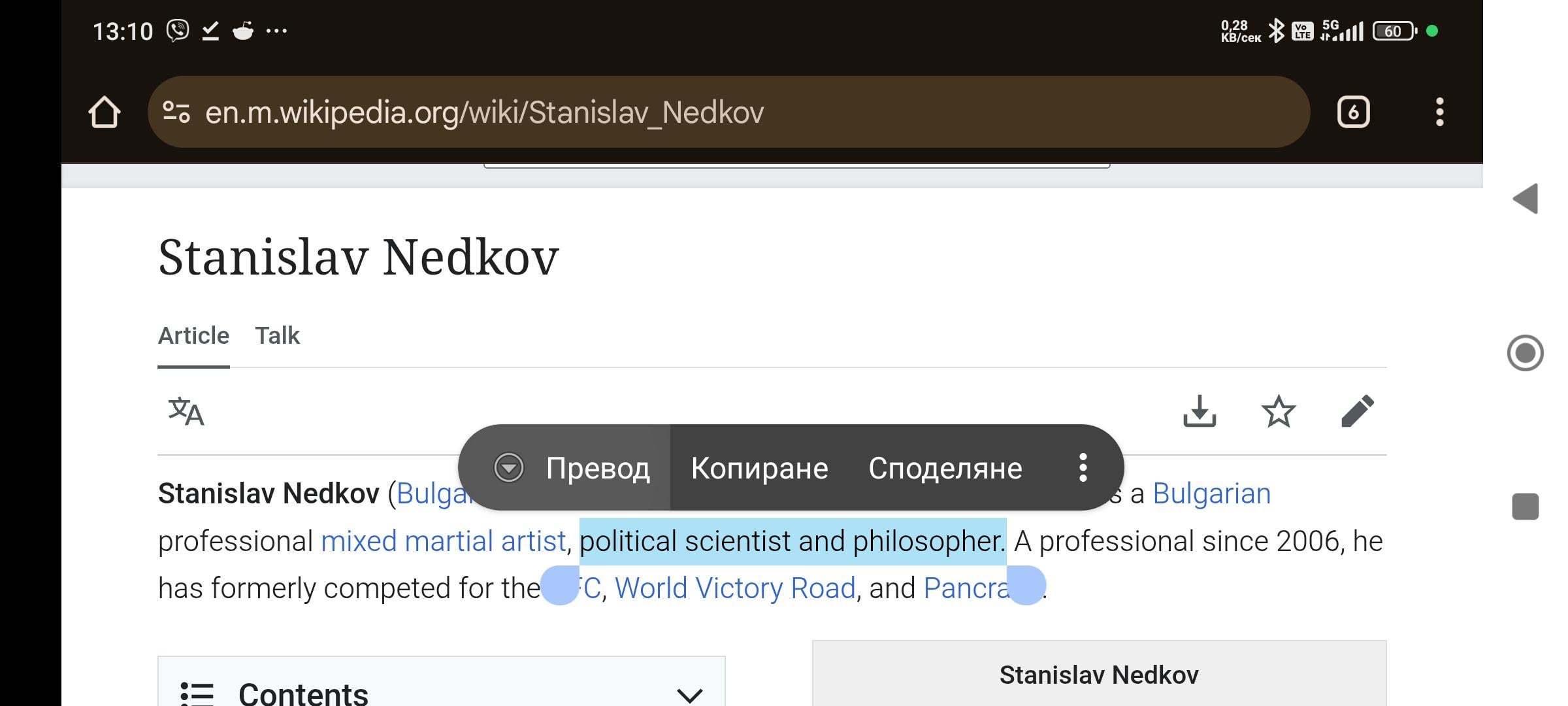Open the article language selector icon

(186, 411)
